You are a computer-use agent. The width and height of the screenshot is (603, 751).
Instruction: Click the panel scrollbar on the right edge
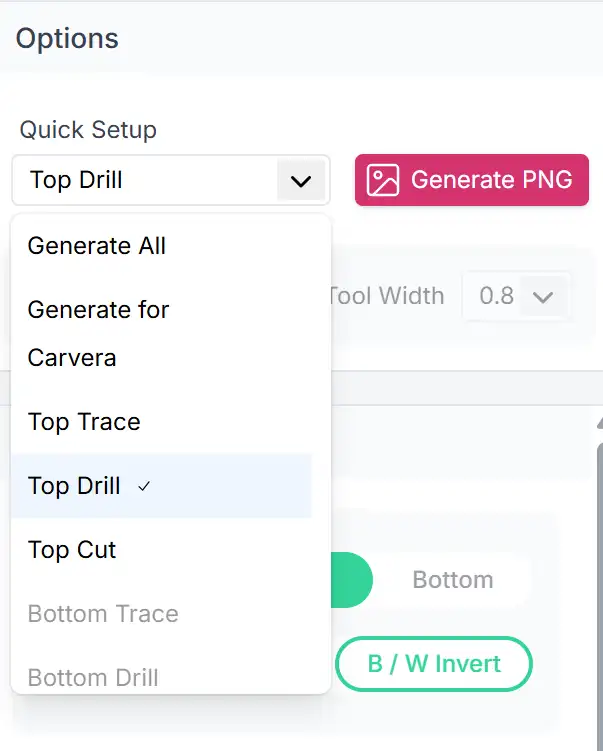click(599, 580)
